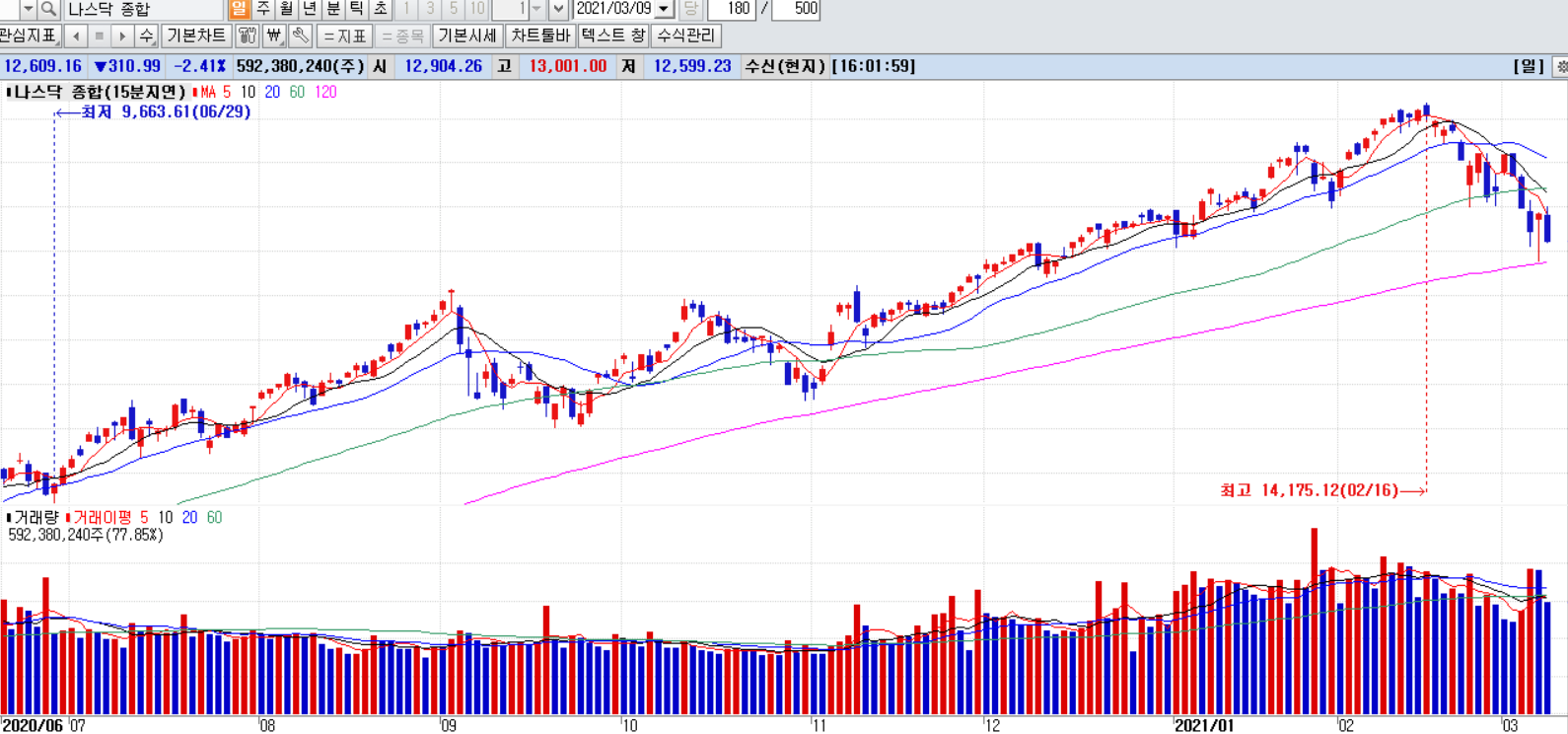Step to the previous item with left arrow
This screenshot has height=734, width=1568.
(x=76, y=36)
